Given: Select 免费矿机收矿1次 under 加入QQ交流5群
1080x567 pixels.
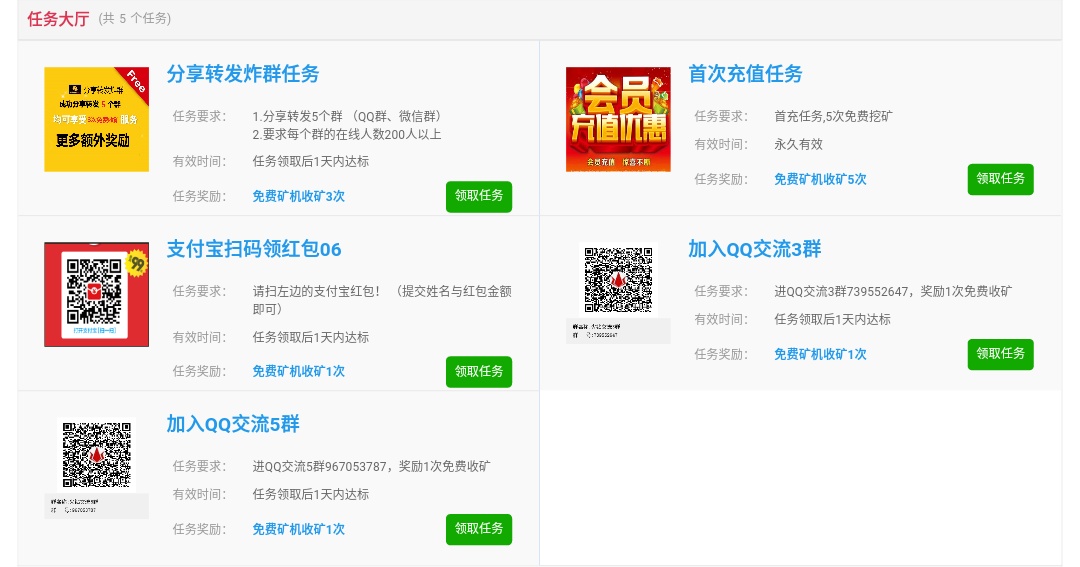Looking at the screenshot, I should coord(298,529).
